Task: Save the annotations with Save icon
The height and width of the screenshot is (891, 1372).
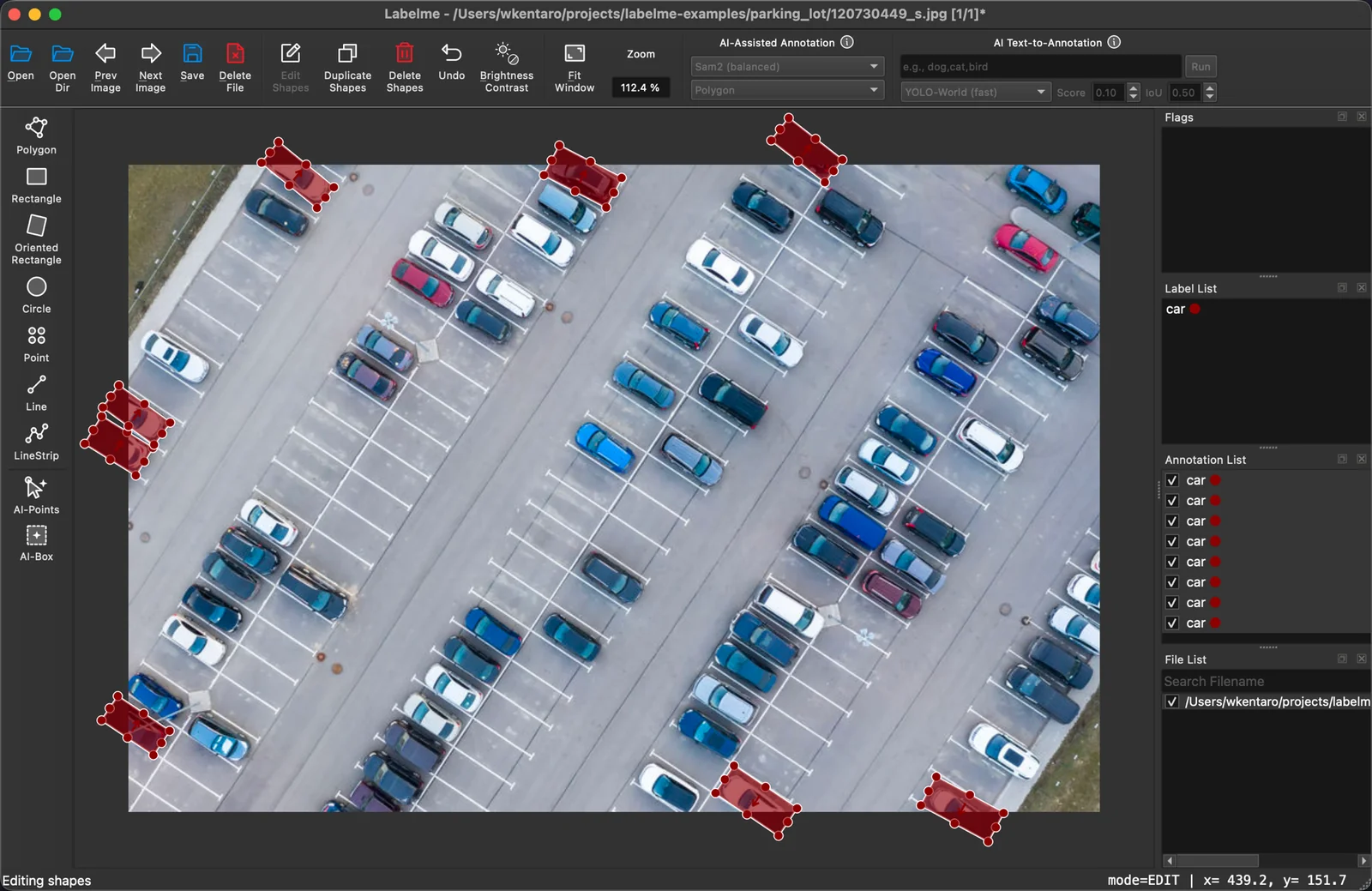Action: click(x=192, y=54)
